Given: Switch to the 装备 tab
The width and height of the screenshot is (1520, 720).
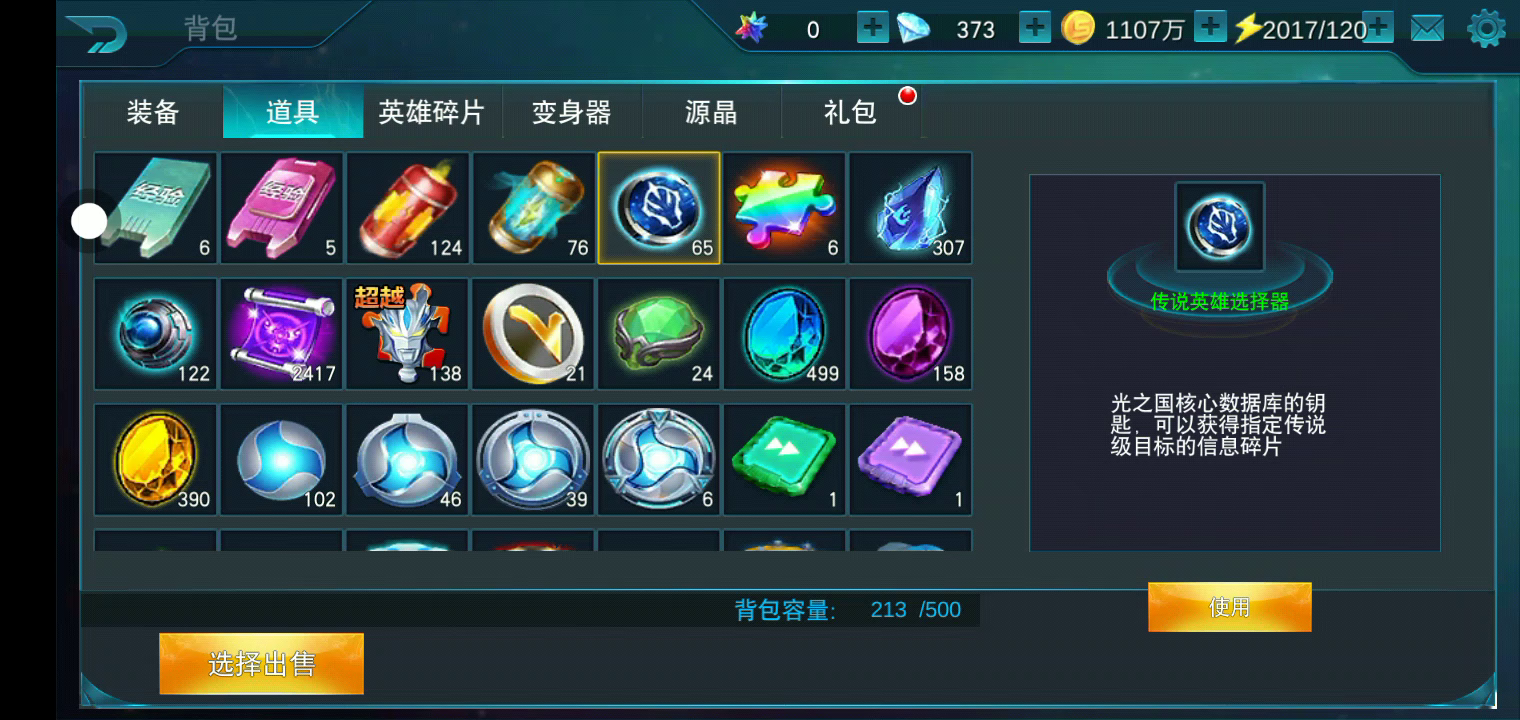Looking at the screenshot, I should [153, 112].
